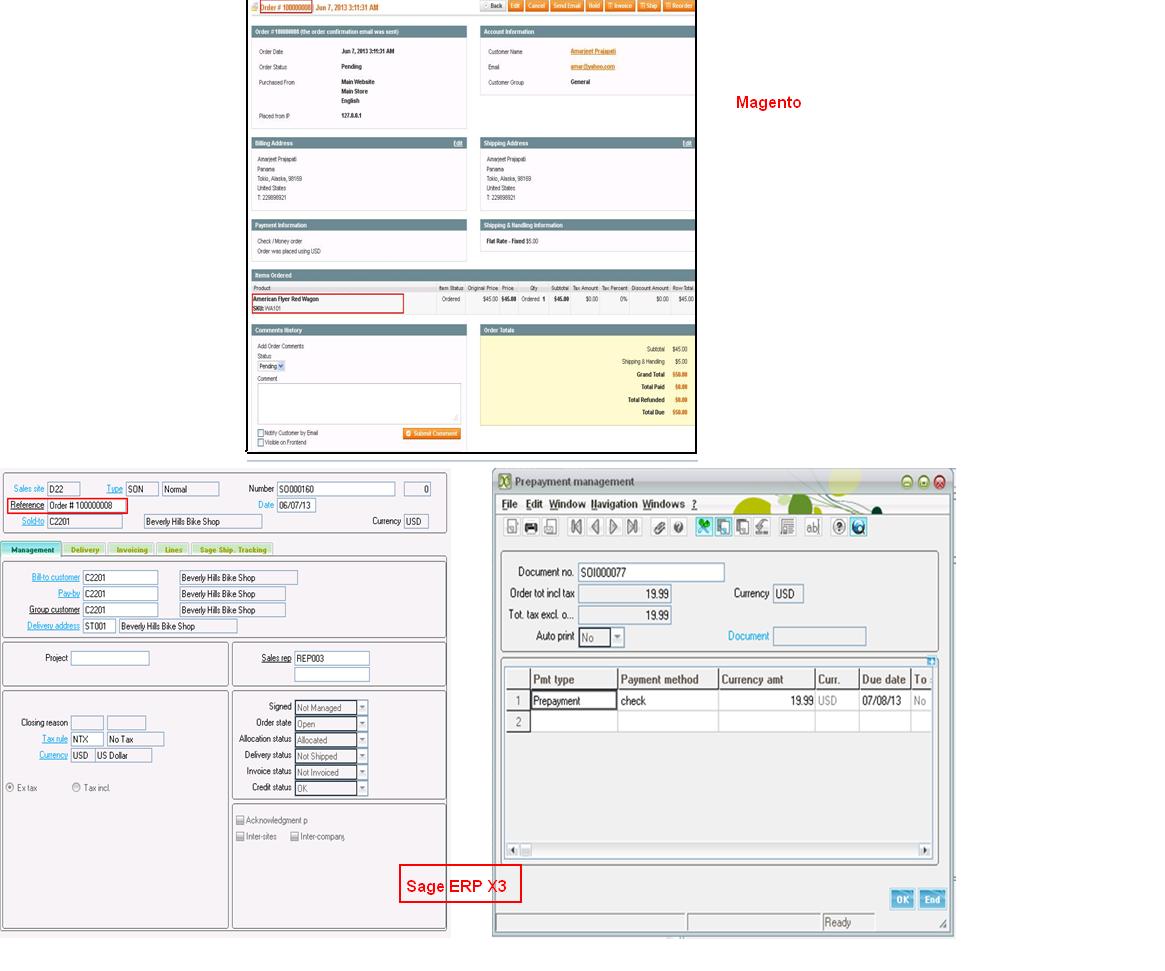The height and width of the screenshot is (971, 1165).
Task: Open the Order state dropdown
Action: (363, 724)
